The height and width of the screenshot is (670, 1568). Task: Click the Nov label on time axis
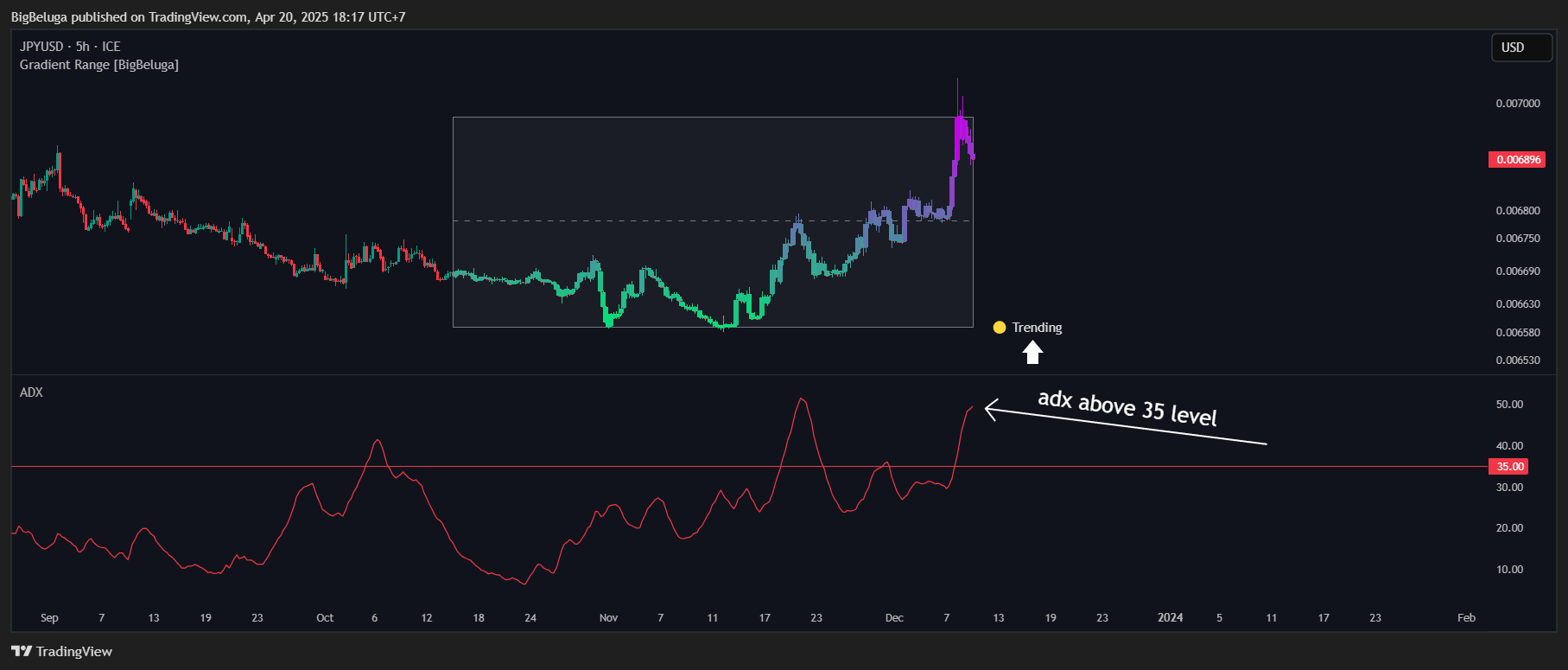pos(608,618)
